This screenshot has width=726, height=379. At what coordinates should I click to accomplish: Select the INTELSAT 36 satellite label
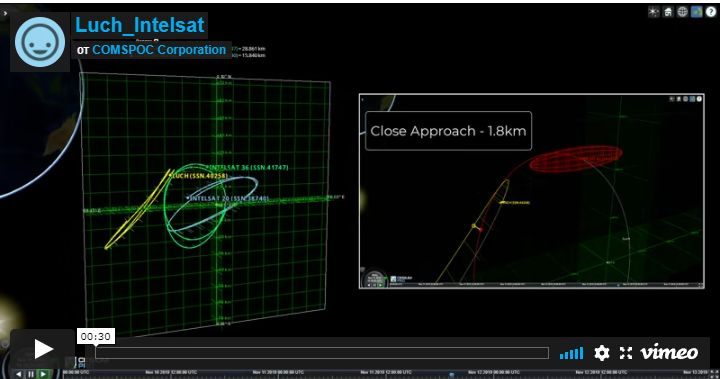pos(248,168)
